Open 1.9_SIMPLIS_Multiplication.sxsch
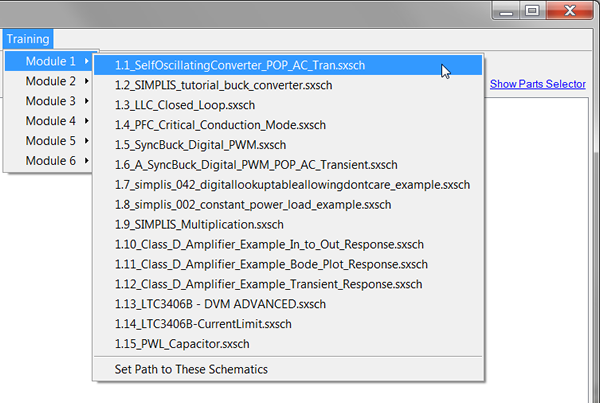Screen dimensions: 600x403 (288, 224)
